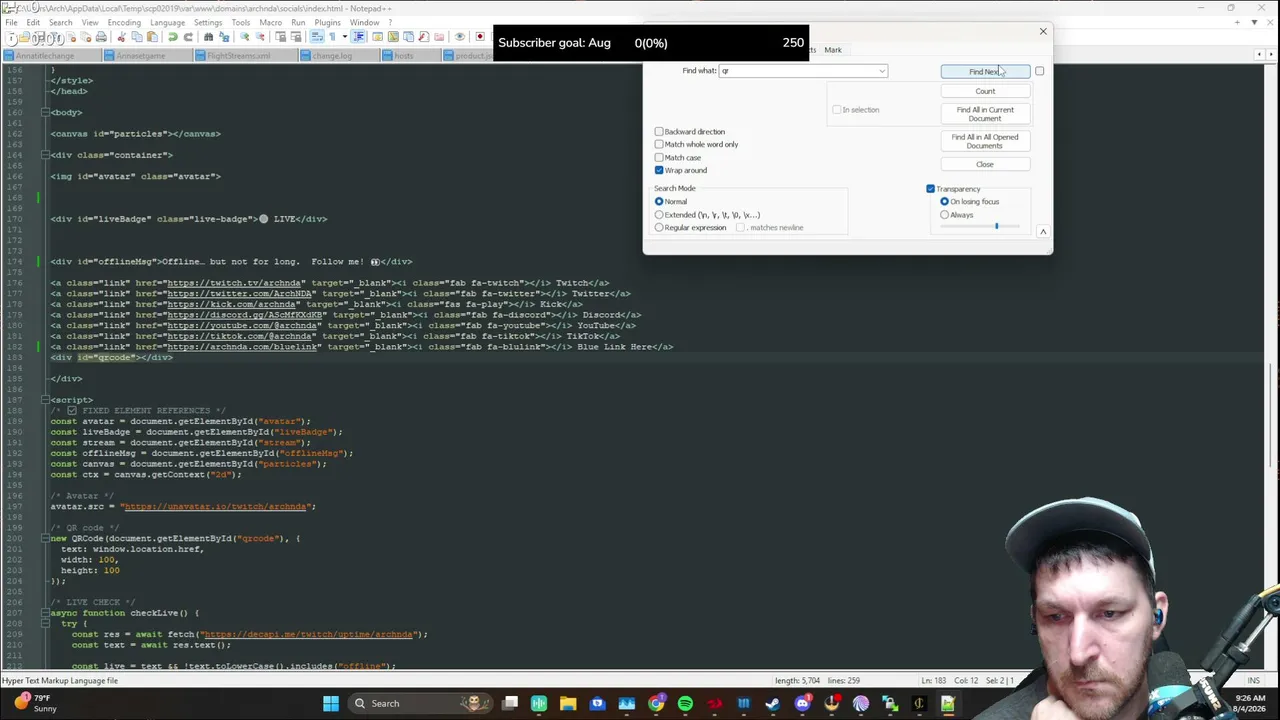Click the Print toolbar icon

click(101, 37)
